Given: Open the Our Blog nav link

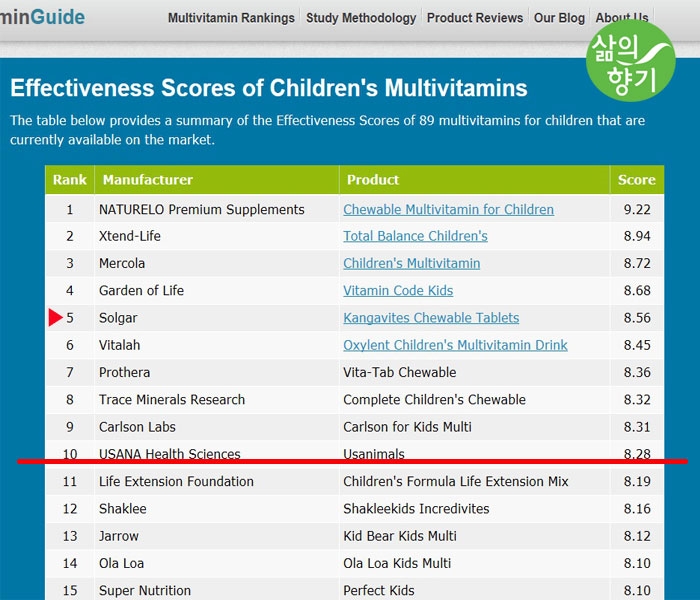Looking at the screenshot, I should point(559,18).
